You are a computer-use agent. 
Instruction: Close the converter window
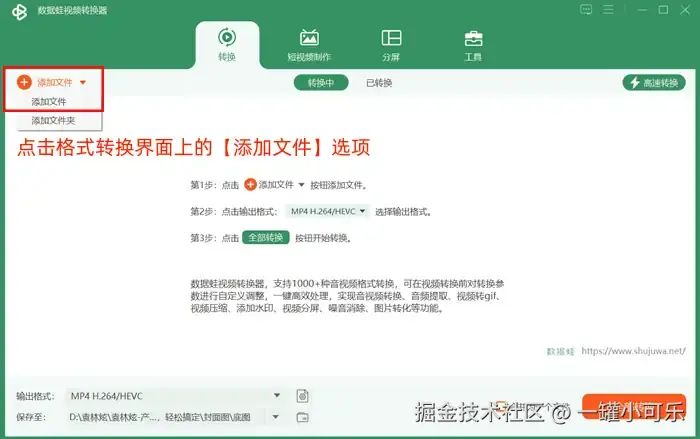click(x=685, y=10)
